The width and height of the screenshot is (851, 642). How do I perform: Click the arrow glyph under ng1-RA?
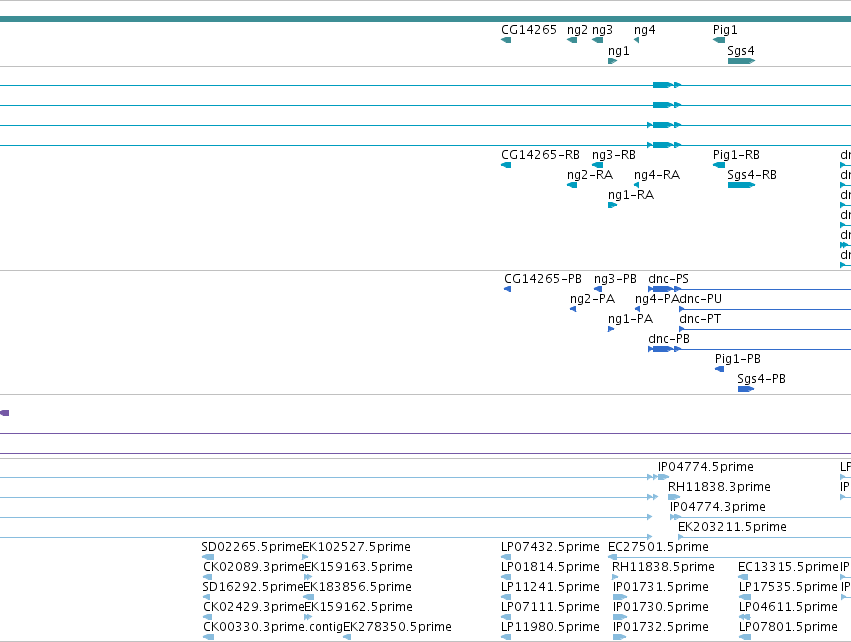pyautogui.click(x=613, y=205)
